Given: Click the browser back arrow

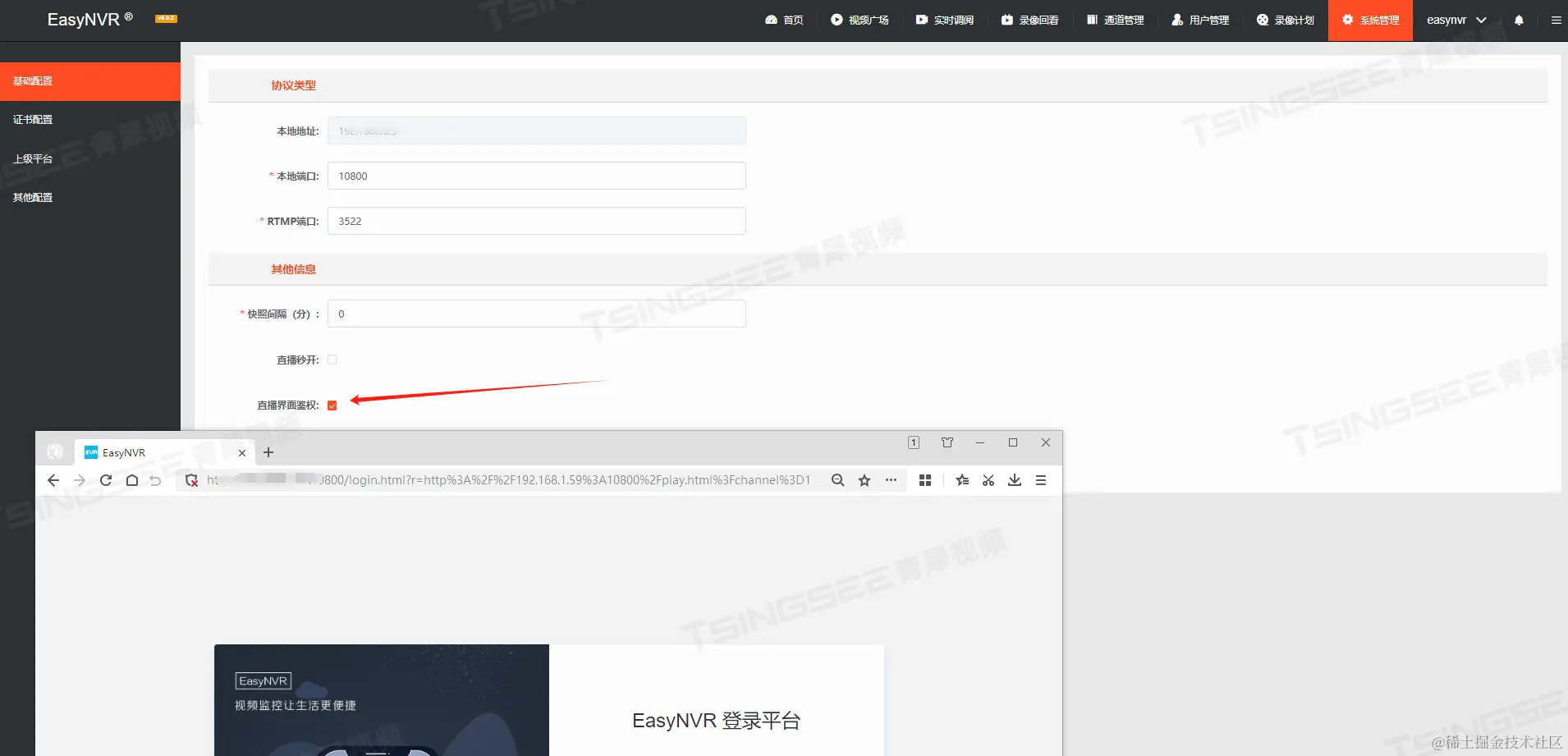Looking at the screenshot, I should click(x=53, y=480).
